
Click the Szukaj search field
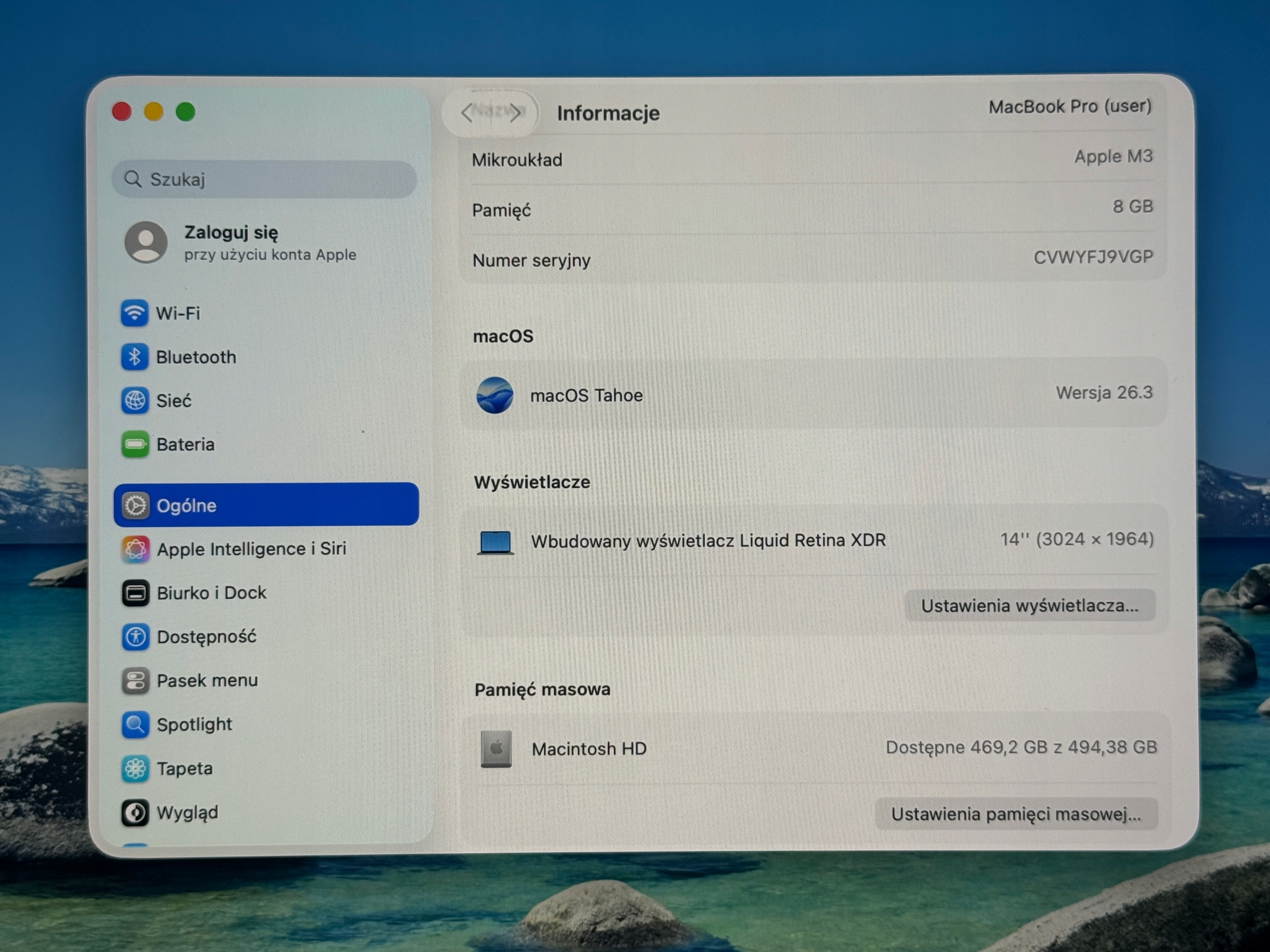point(265,179)
